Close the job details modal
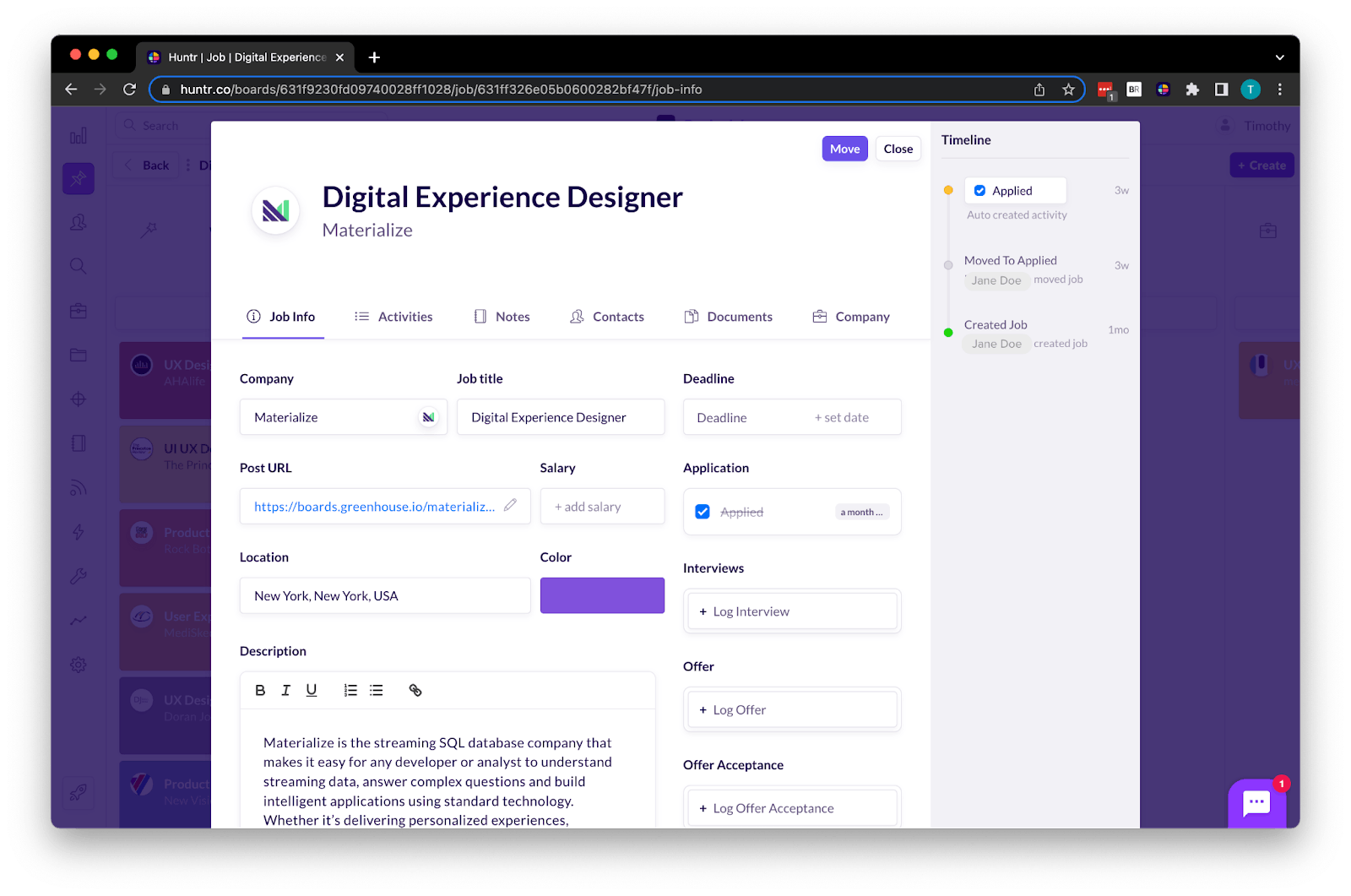 pyautogui.click(x=898, y=149)
